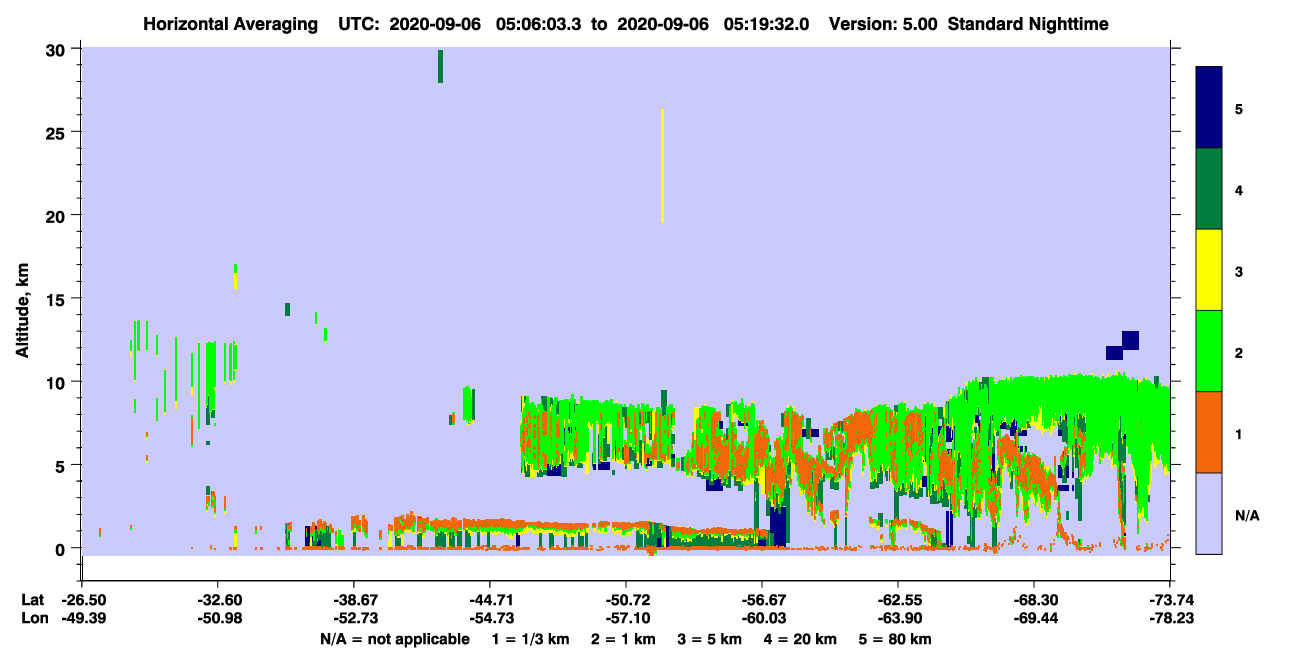Viewport: 1300px width, 667px height.
Task: Click 'Version: 5.00' in the title
Action: coord(883,24)
